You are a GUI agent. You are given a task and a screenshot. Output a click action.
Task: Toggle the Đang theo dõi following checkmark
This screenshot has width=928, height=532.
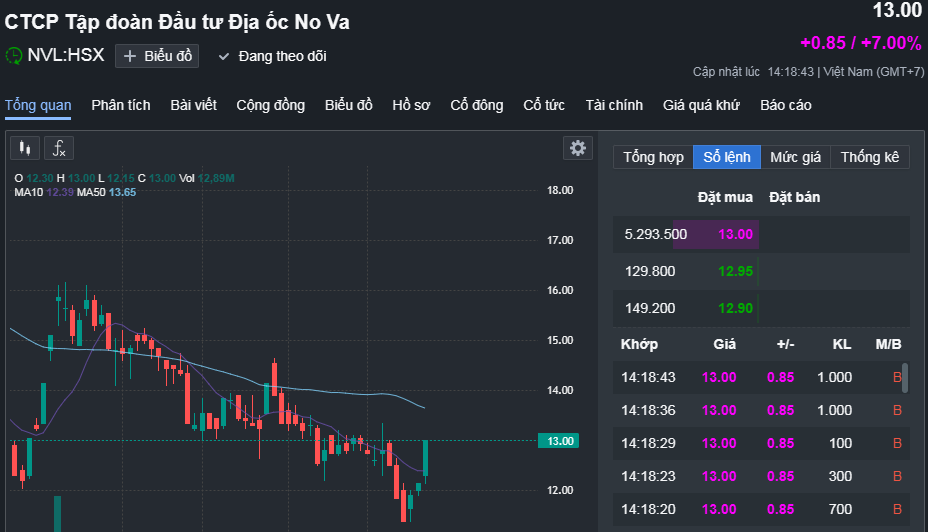[x=224, y=56]
